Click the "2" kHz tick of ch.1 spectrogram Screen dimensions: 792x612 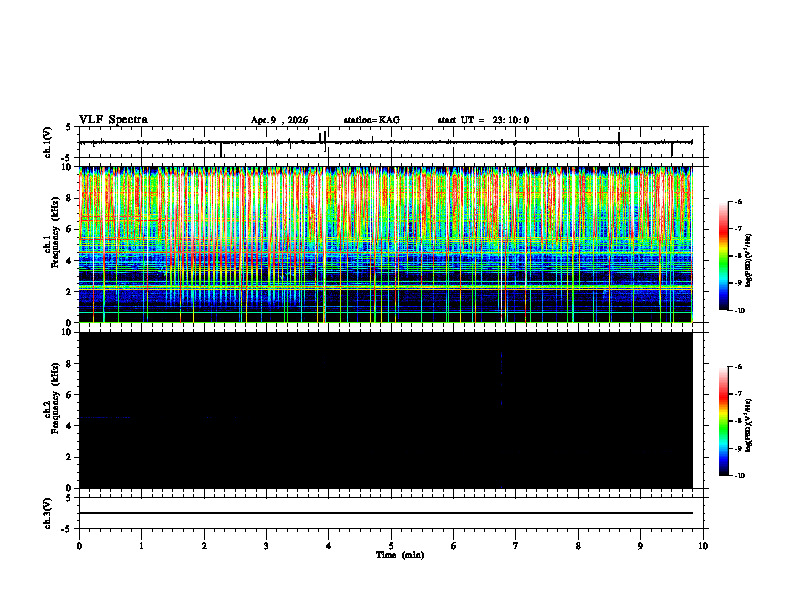pyautogui.click(x=70, y=292)
